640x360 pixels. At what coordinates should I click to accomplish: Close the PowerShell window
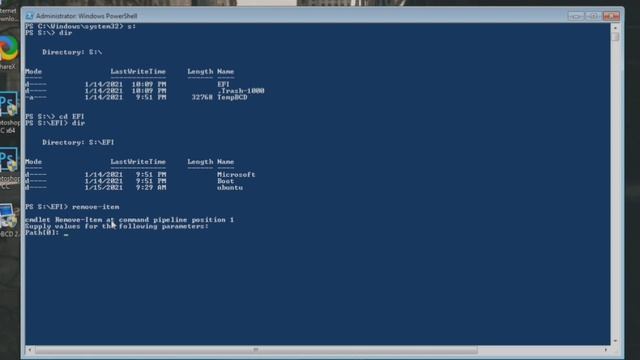click(611, 16)
